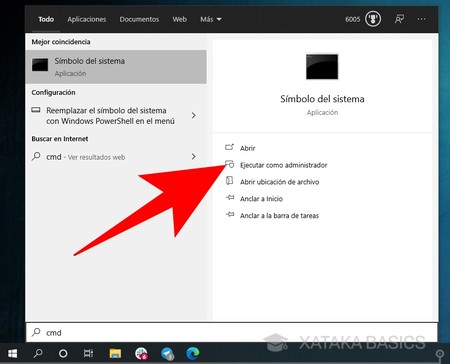The image size is (450, 364).
Task: Expand arrow beside Reemplazar el símbolo setting
Action: pyautogui.click(x=194, y=115)
